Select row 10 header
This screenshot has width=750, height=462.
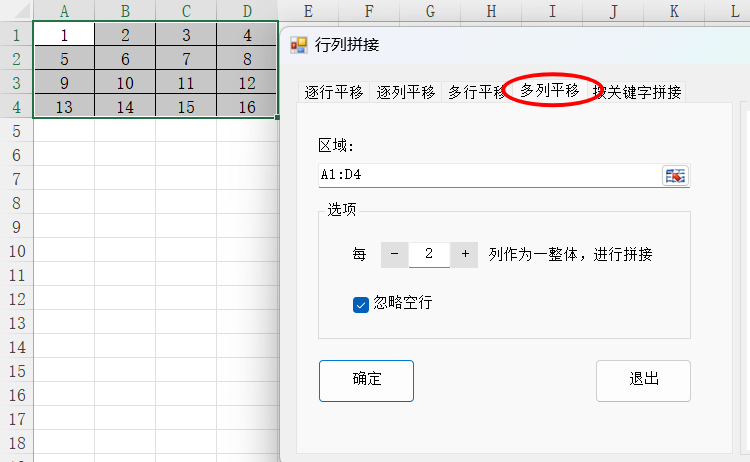click(x=16, y=251)
